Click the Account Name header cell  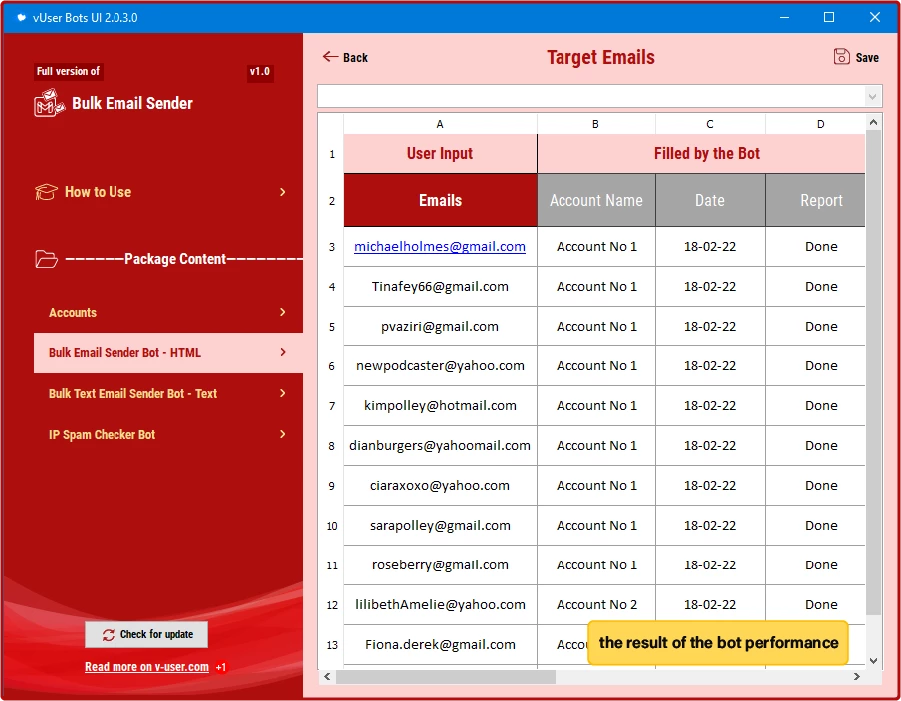click(x=596, y=201)
